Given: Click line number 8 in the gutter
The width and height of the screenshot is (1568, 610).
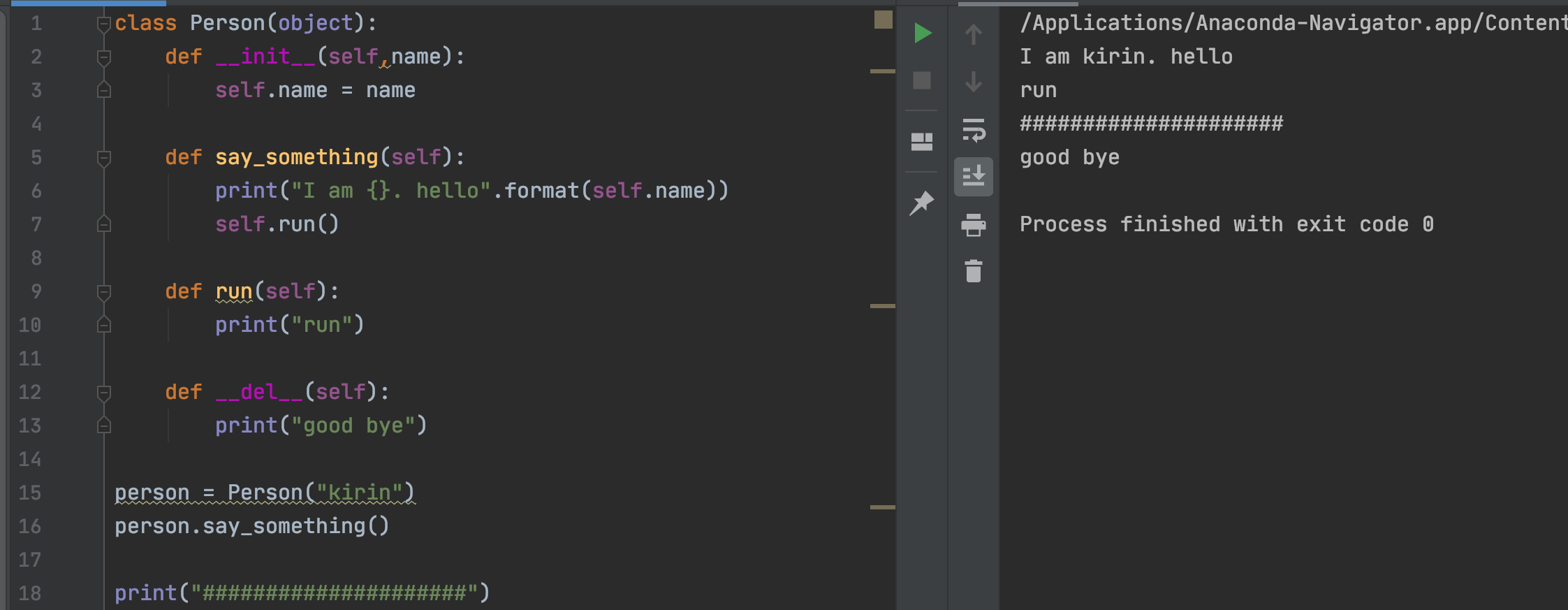Looking at the screenshot, I should point(36,259).
